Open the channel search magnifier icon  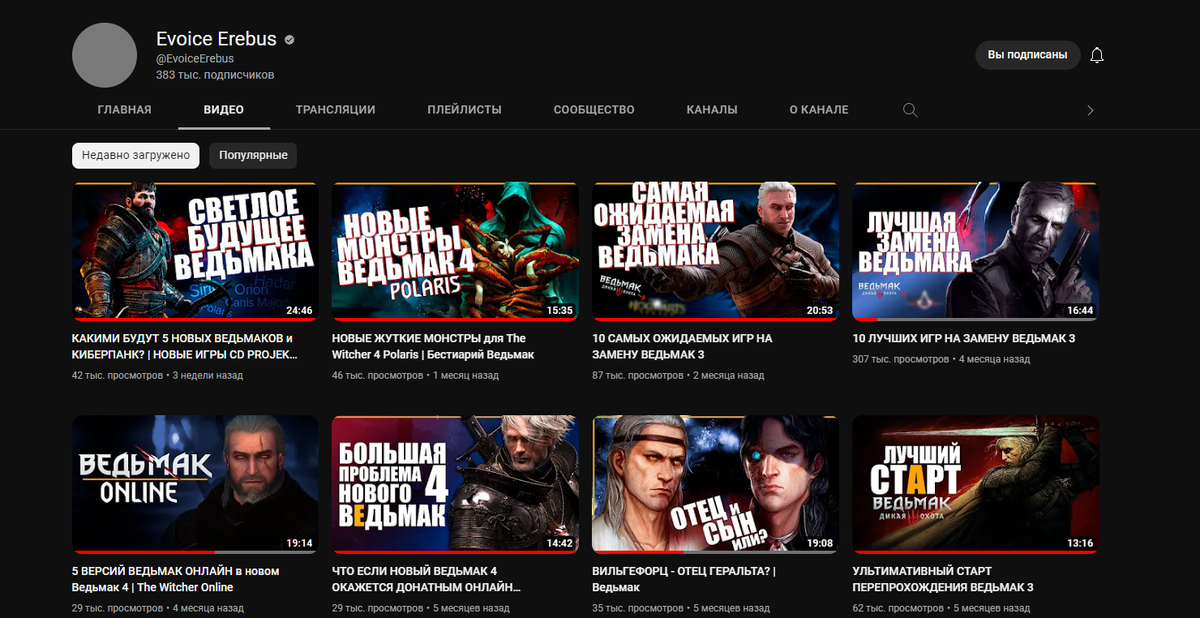pos(910,110)
